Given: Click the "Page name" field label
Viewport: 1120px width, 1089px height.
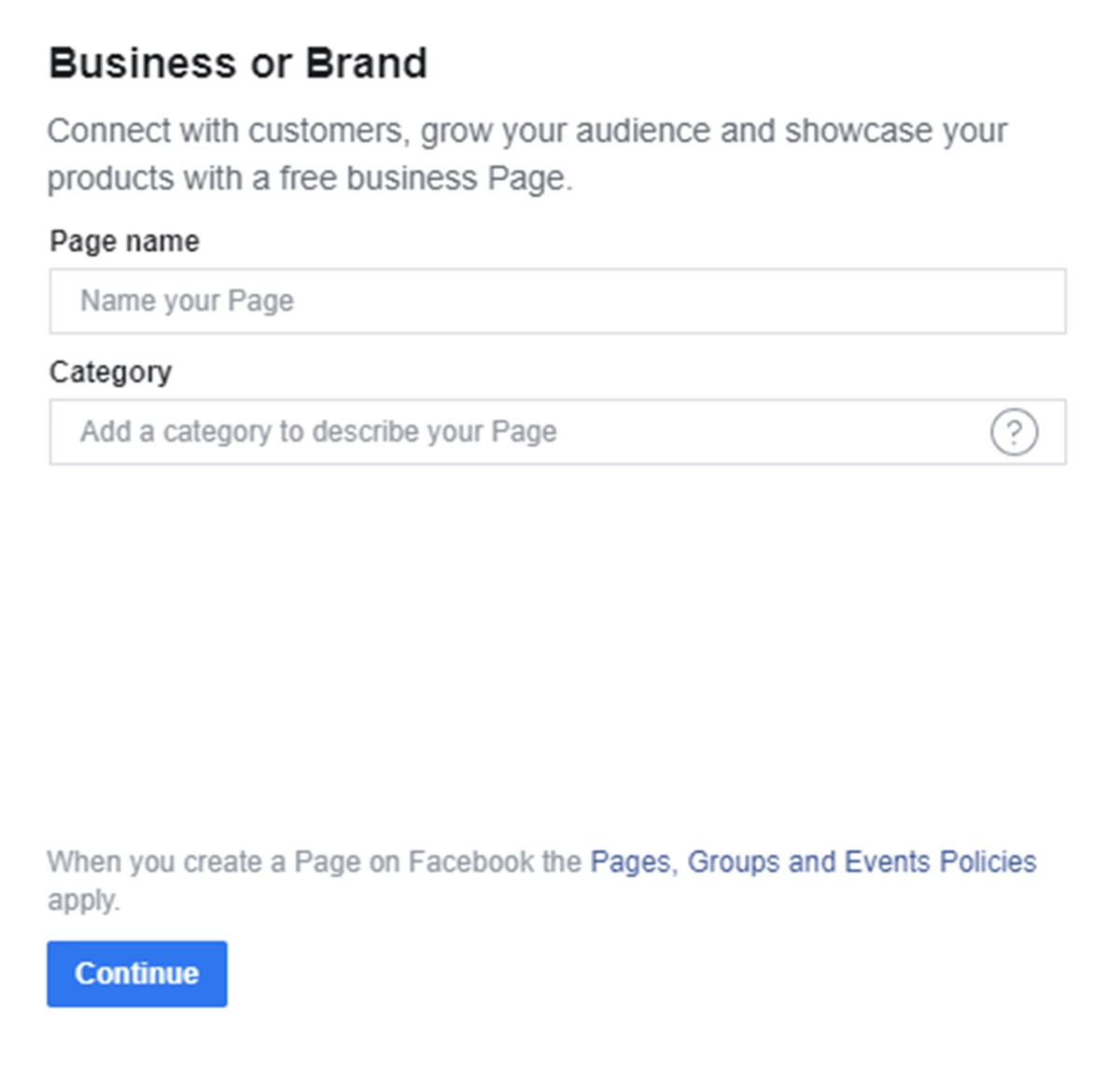Looking at the screenshot, I should 124,242.
